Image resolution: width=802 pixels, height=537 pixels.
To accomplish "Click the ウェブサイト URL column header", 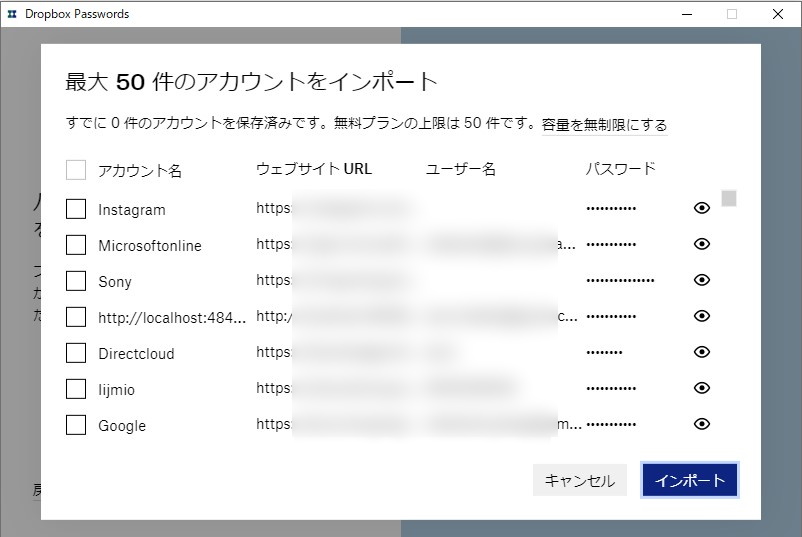I will point(314,169).
